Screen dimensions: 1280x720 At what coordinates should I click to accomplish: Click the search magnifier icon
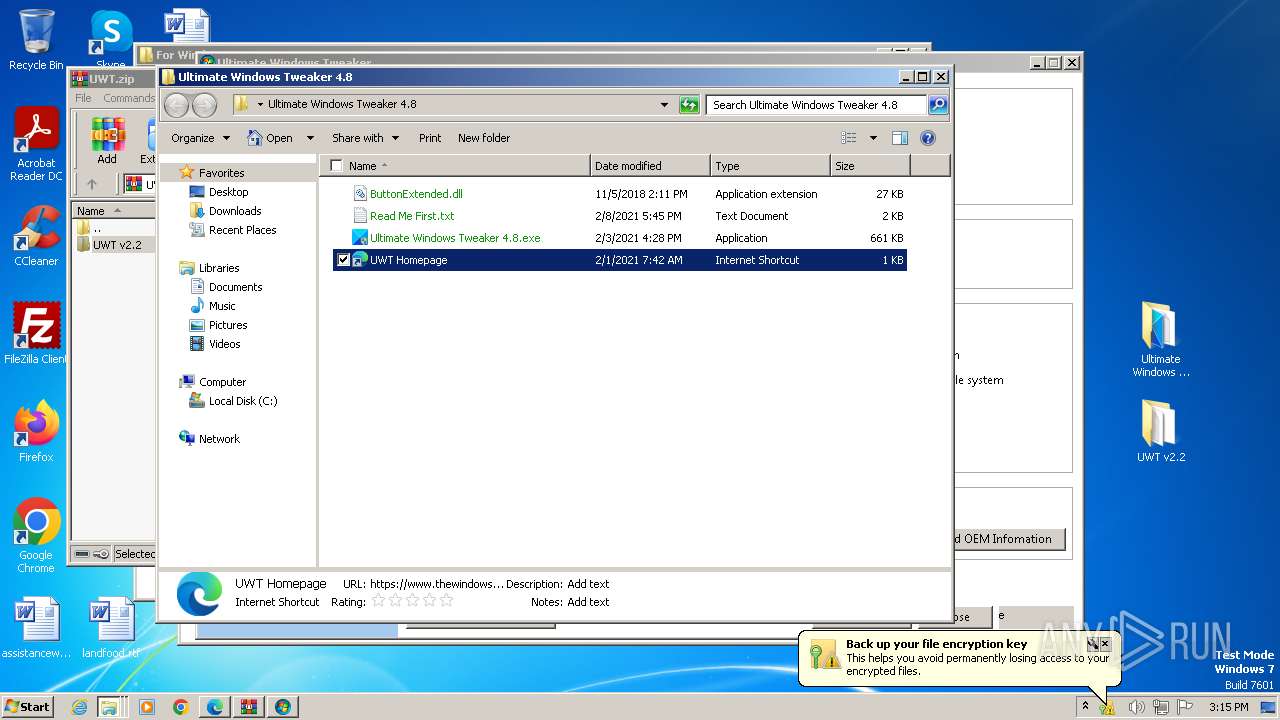point(938,104)
